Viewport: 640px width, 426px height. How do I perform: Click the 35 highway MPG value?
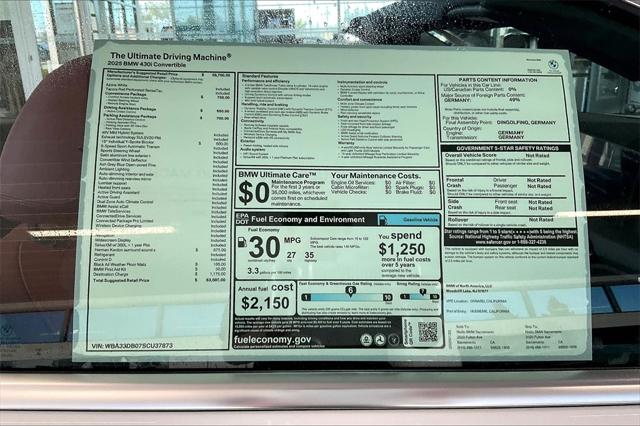(x=309, y=255)
